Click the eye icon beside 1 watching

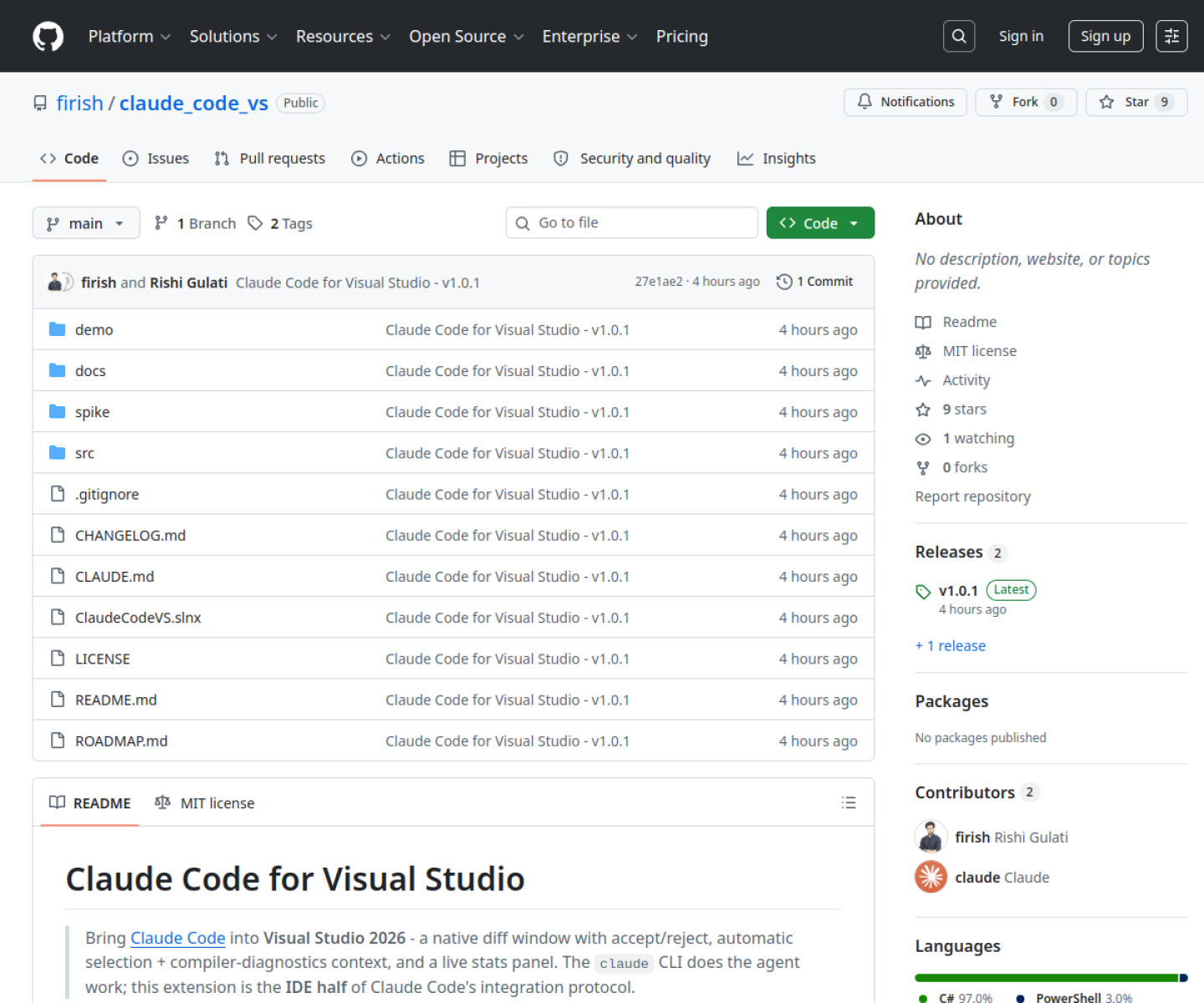pos(923,439)
